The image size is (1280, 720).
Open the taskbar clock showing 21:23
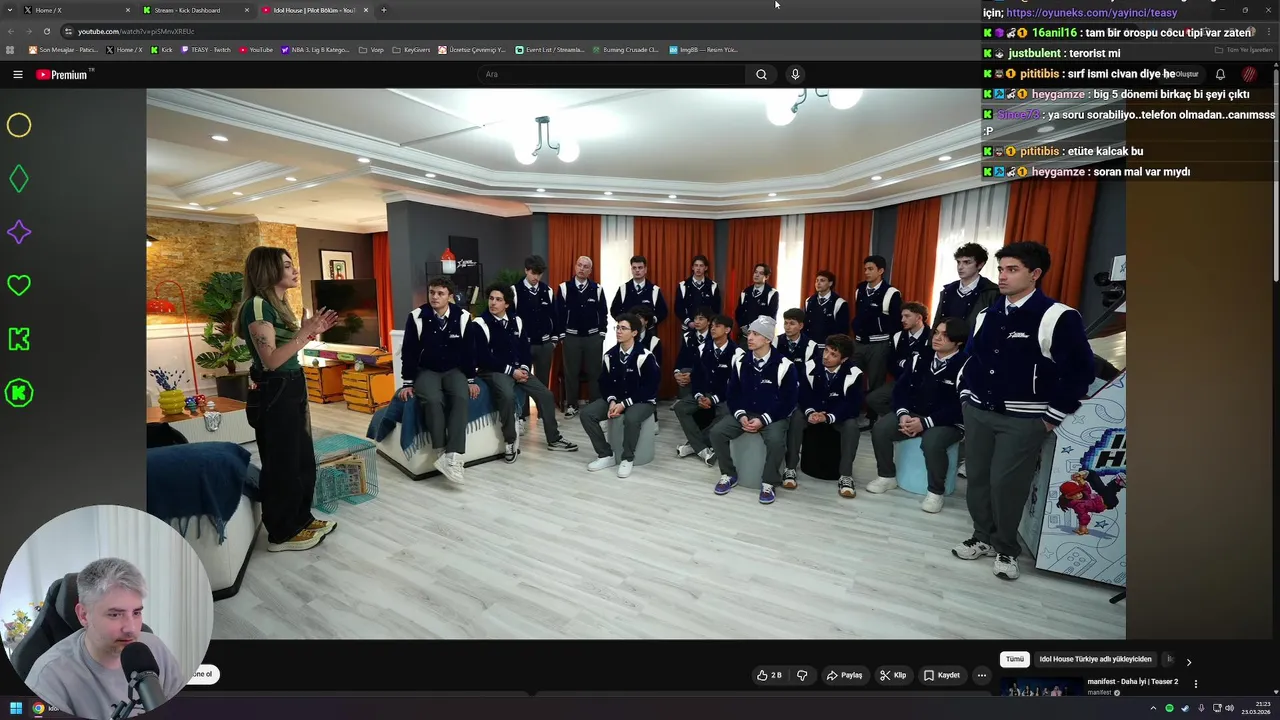[x=1256, y=708]
